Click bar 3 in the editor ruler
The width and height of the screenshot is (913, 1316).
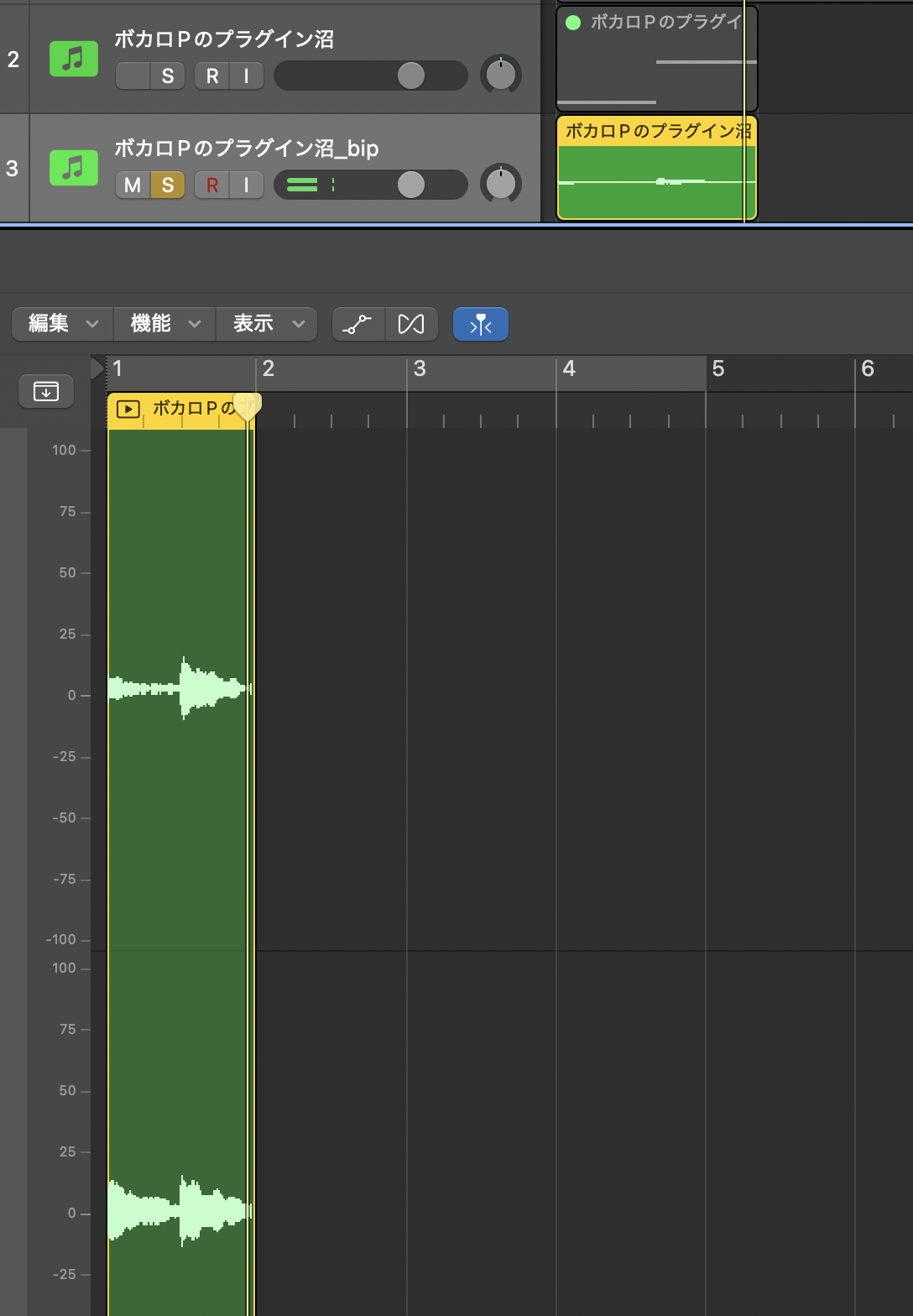click(420, 368)
